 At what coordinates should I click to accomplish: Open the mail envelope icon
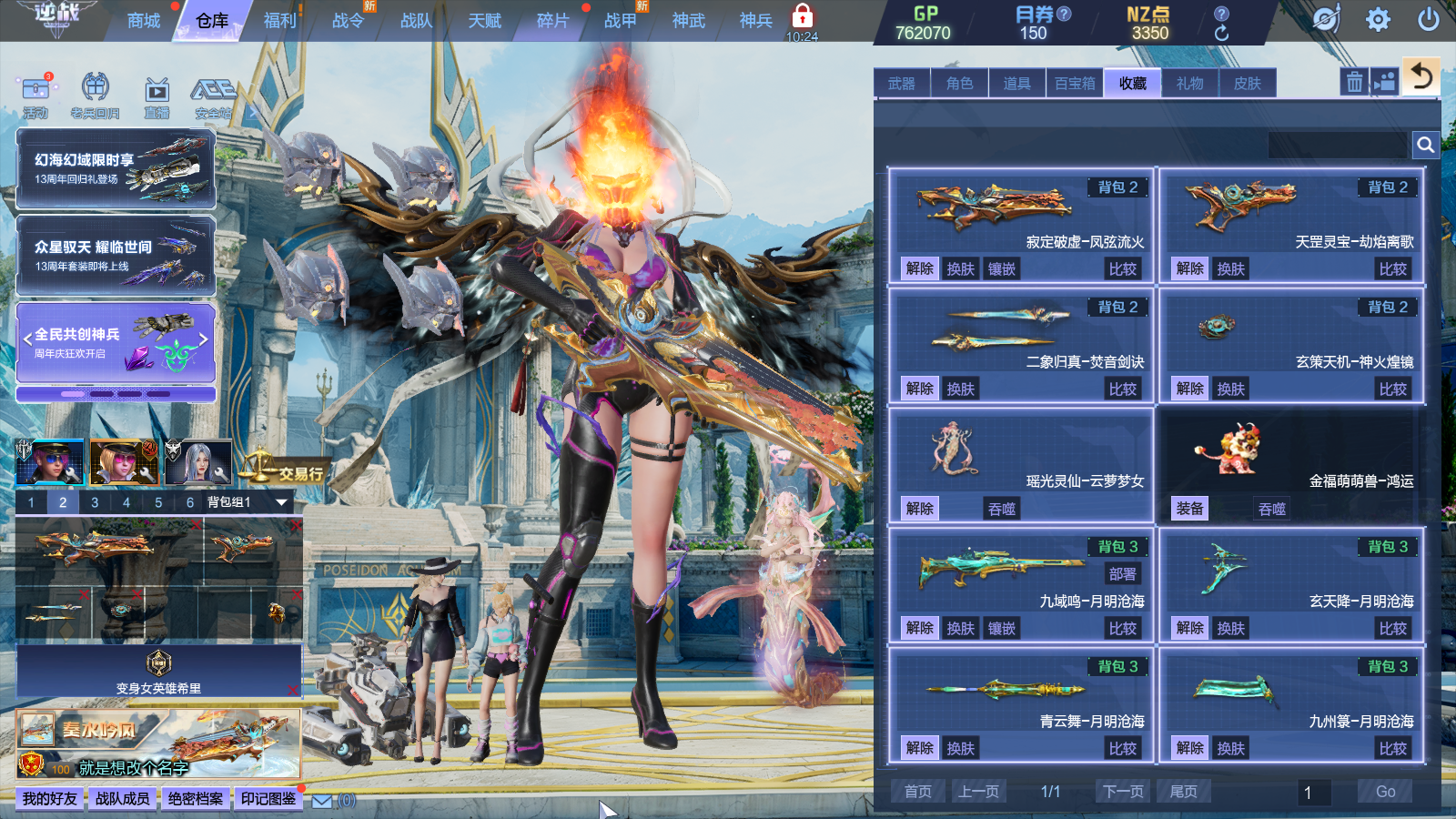coord(322,801)
